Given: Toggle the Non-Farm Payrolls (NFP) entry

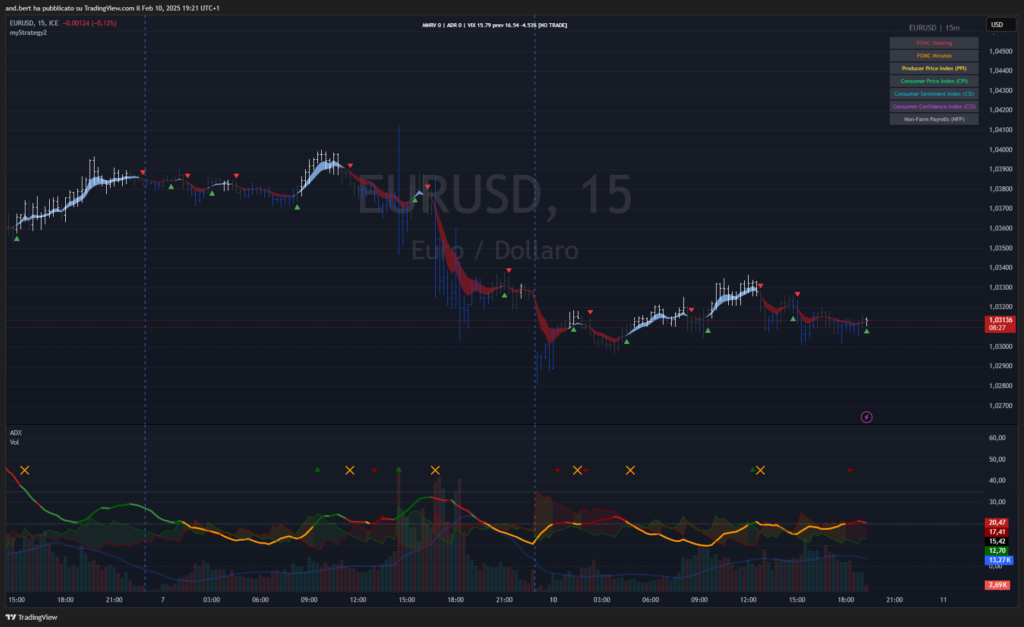Looking at the screenshot, I should click(934, 119).
